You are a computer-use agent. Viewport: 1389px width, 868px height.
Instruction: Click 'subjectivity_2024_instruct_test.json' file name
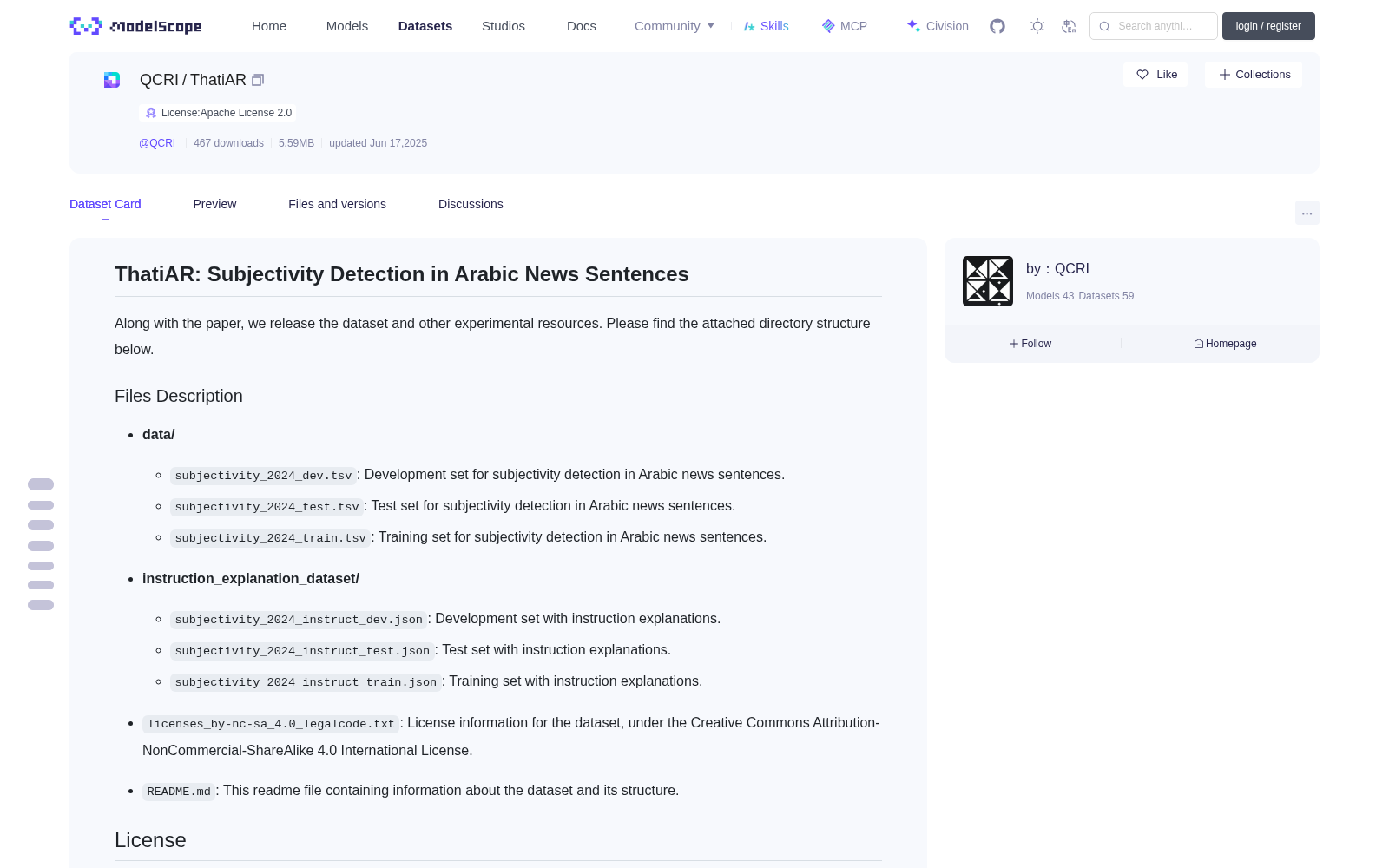302,651
